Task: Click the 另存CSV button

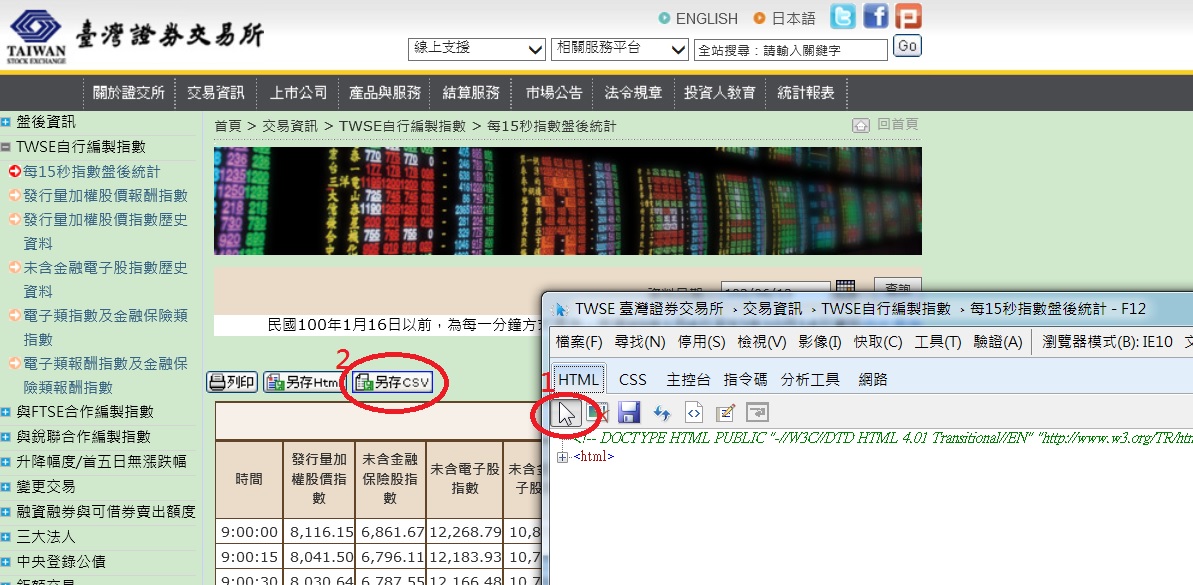Action: 394,383
